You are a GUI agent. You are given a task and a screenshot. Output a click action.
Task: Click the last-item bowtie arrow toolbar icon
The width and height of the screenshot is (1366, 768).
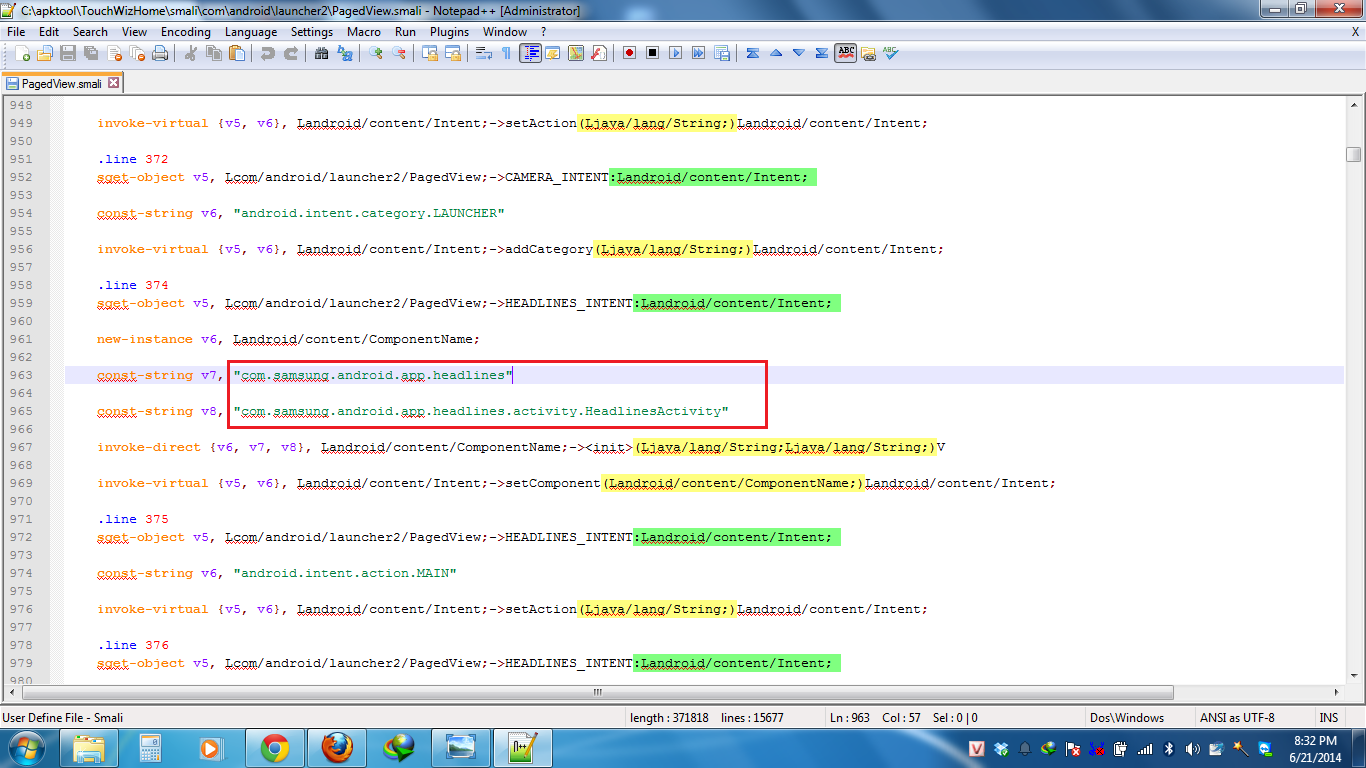click(x=821, y=53)
